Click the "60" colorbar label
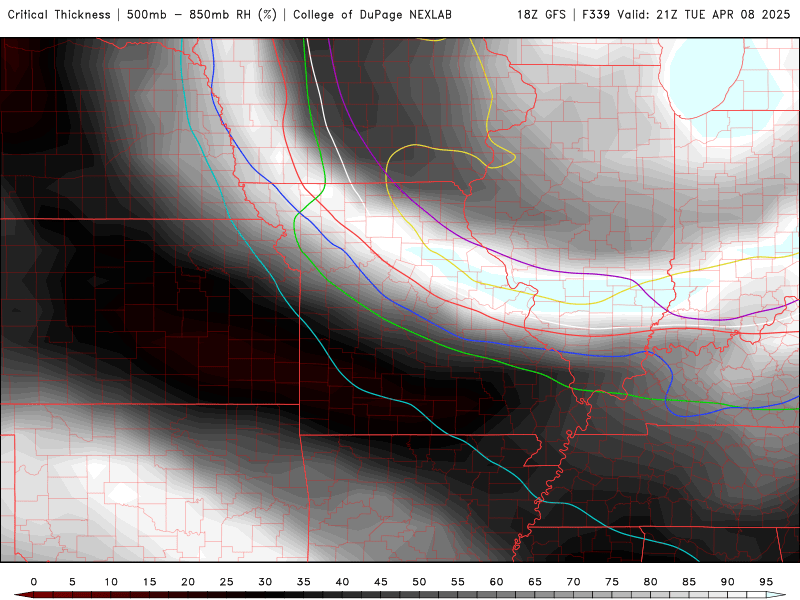Viewport: 800px width, 600px height. [496, 582]
